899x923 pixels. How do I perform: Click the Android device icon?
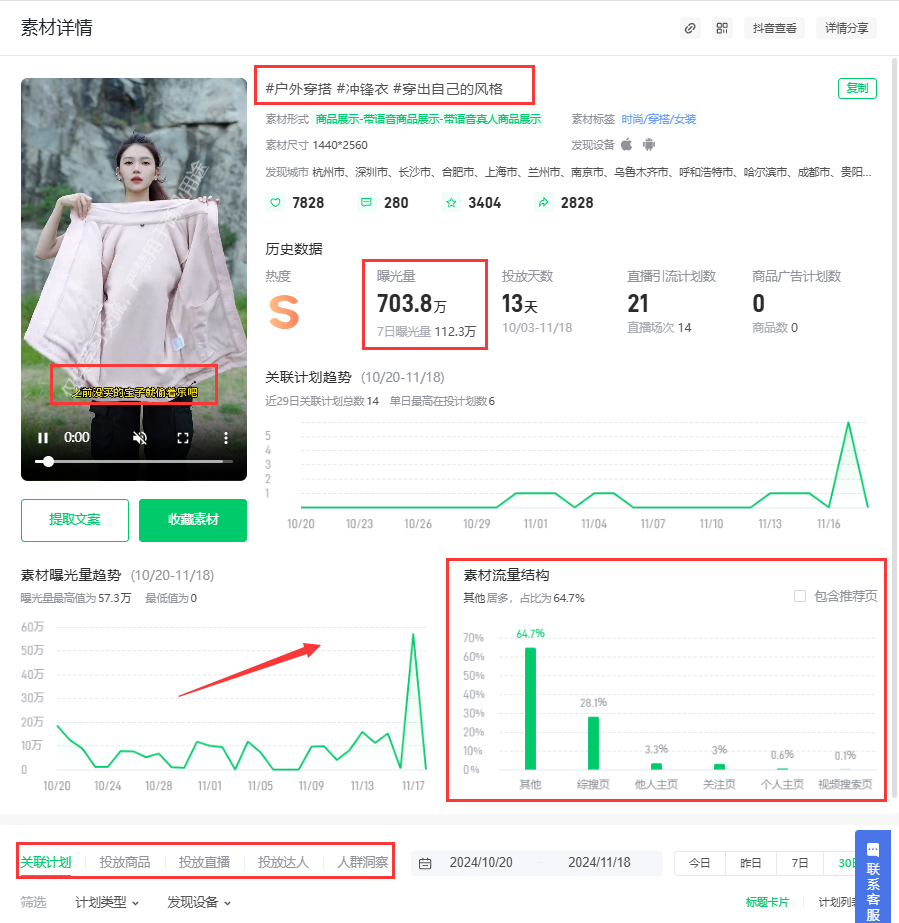[649, 144]
